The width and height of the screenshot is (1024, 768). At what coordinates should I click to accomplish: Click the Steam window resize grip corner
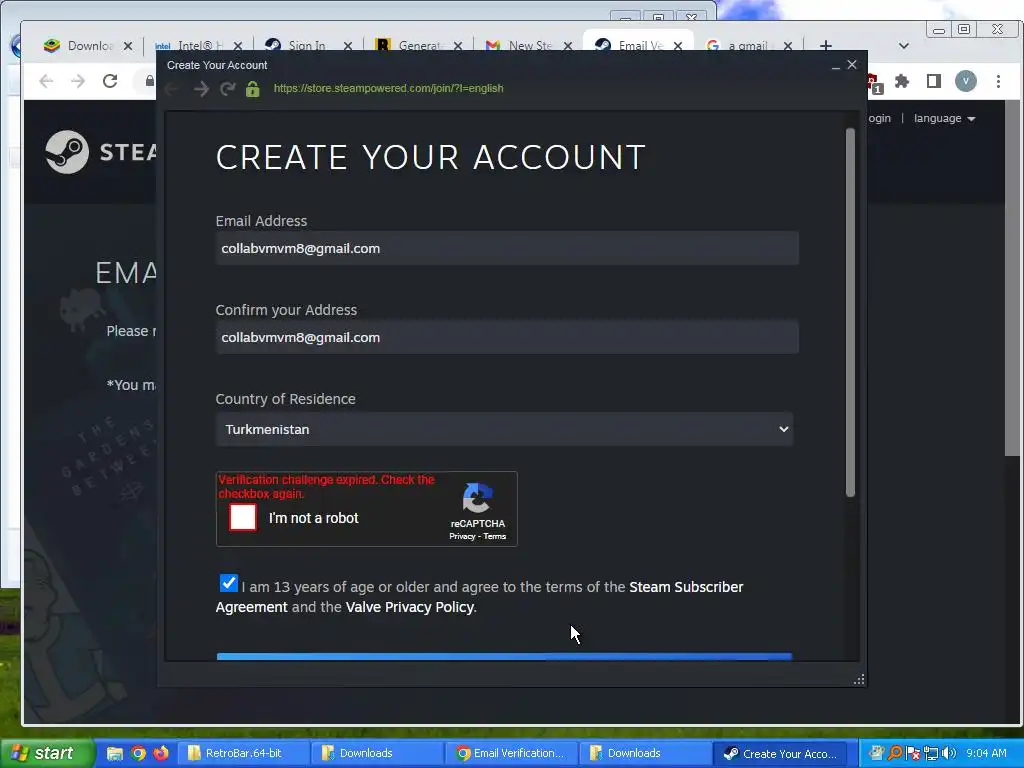point(859,679)
